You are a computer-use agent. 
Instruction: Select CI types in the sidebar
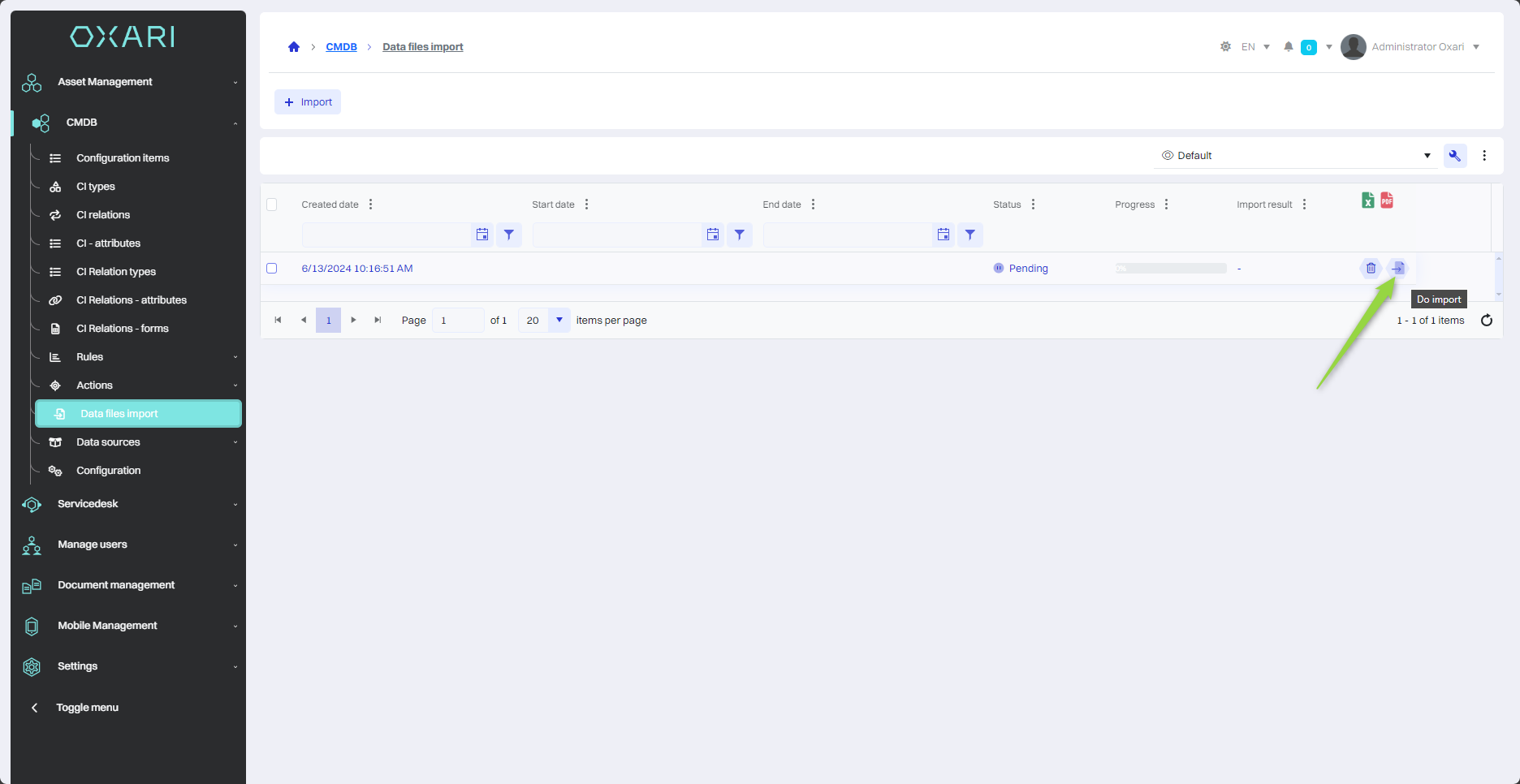click(x=96, y=187)
